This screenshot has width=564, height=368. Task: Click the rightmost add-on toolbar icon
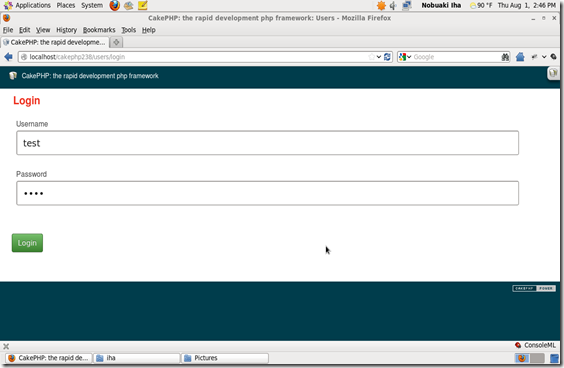pyautogui.click(x=554, y=57)
